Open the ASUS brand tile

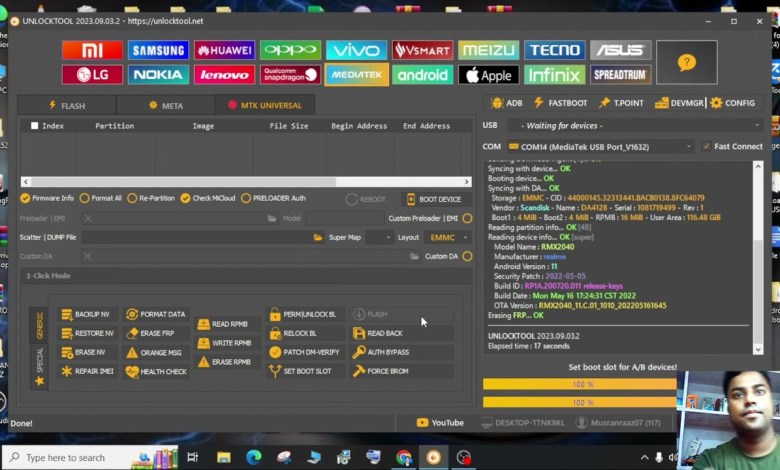coord(620,50)
